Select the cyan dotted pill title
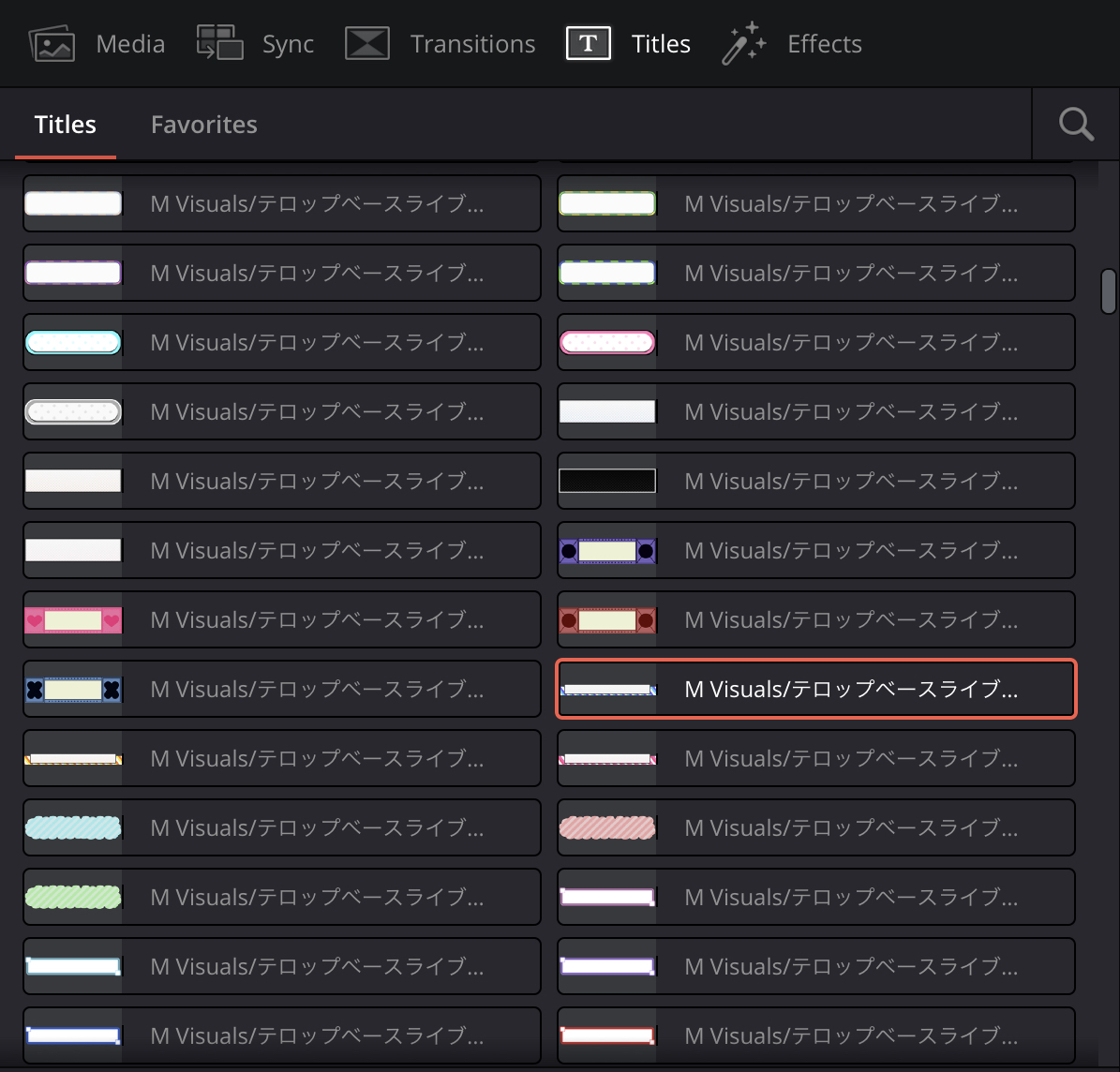This screenshot has width=1120, height=1072. [x=281, y=342]
